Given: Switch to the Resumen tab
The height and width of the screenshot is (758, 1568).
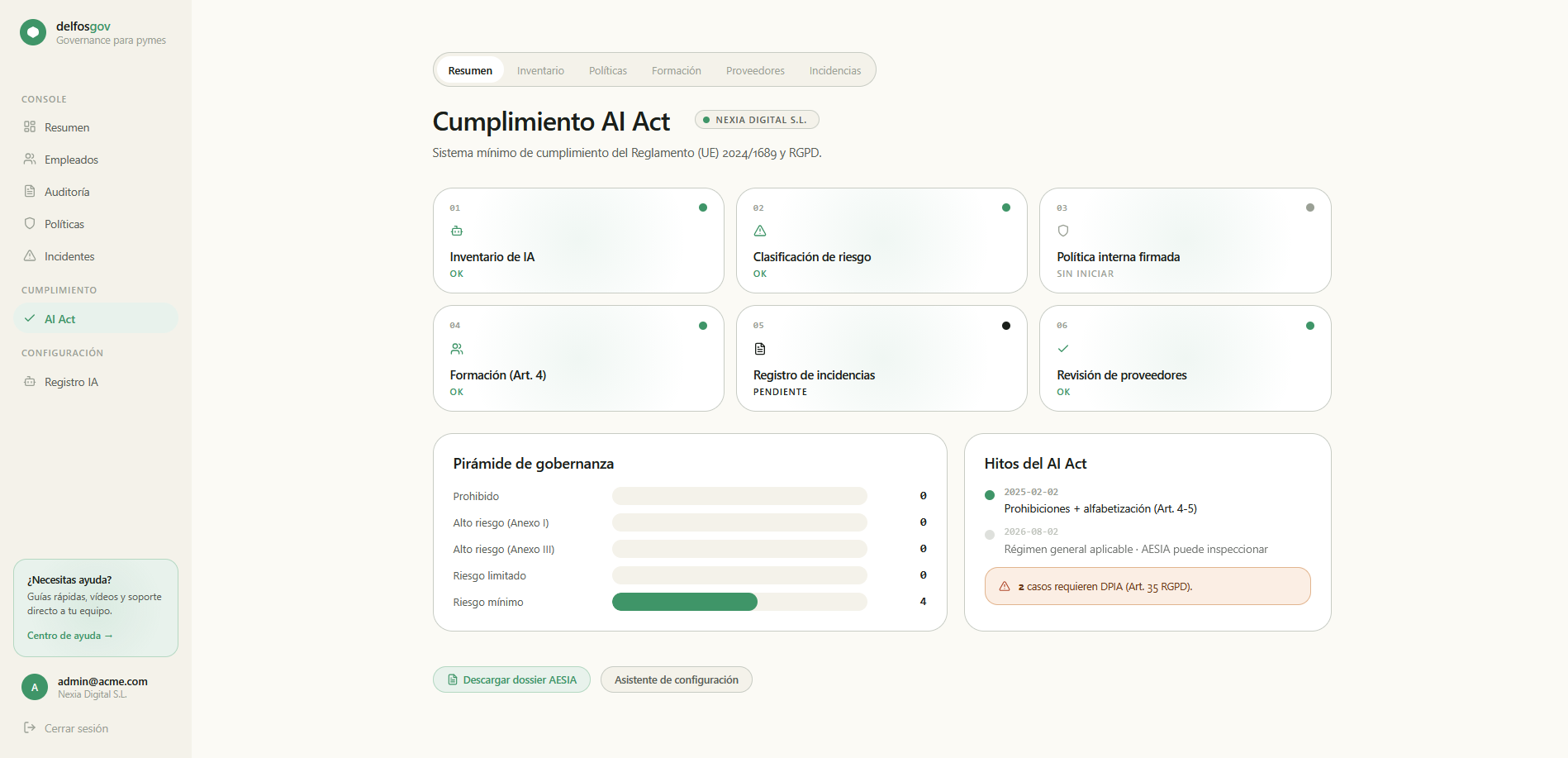Looking at the screenshot, I should pyautogui.click(x=470, y=70).
